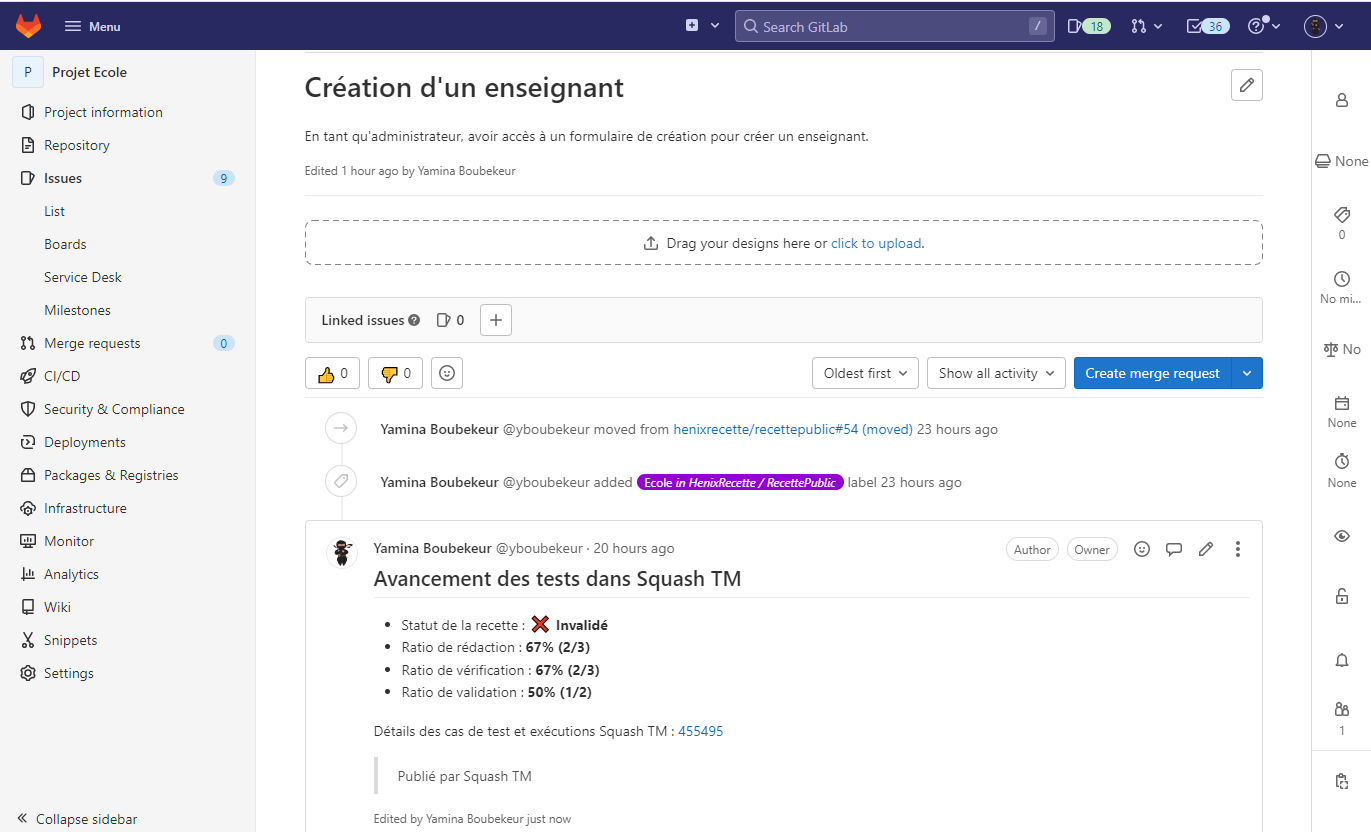The height and width of the screenshot is (832, 1371).
Task: Open the help question mark icon
Action: coord(1259,25)
